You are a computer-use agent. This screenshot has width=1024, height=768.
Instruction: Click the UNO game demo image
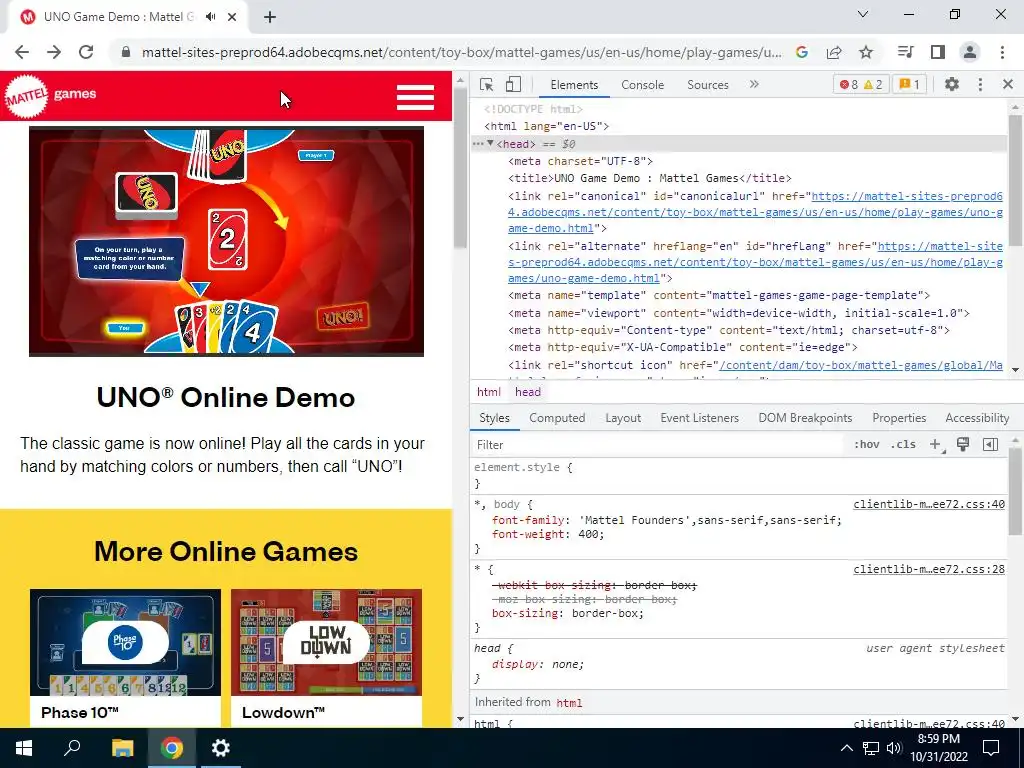pos(227,241)
